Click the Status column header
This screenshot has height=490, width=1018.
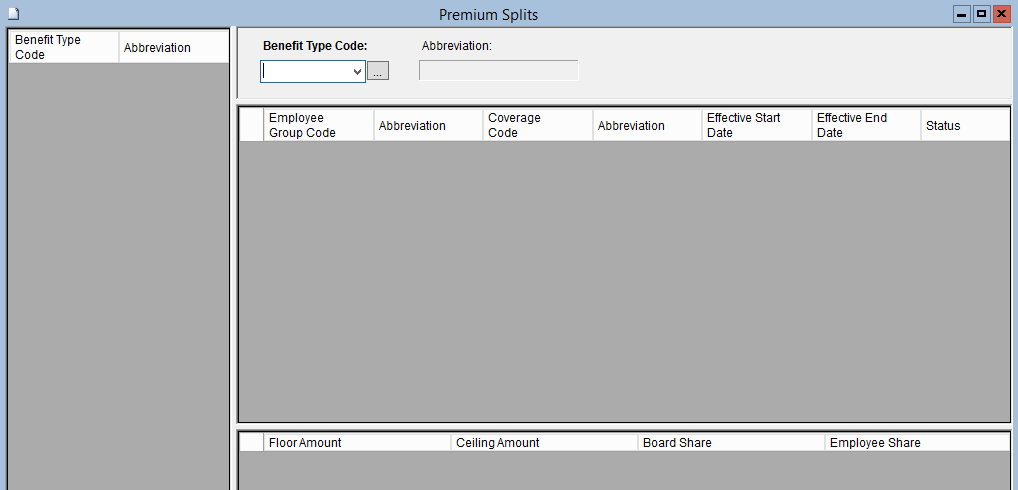click(964, 125)
